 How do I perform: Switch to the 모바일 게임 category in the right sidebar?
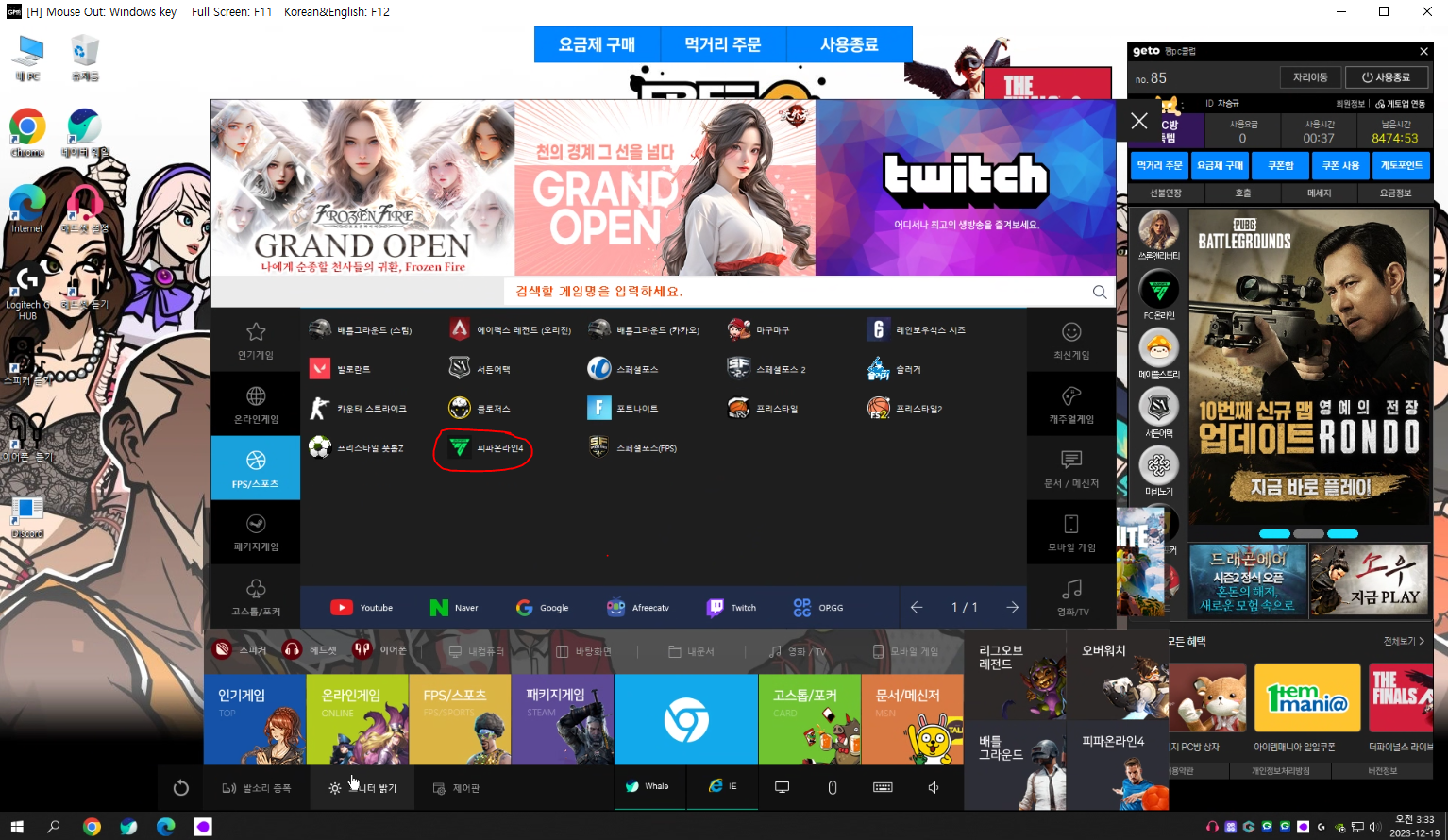(x=1071, y=532)
